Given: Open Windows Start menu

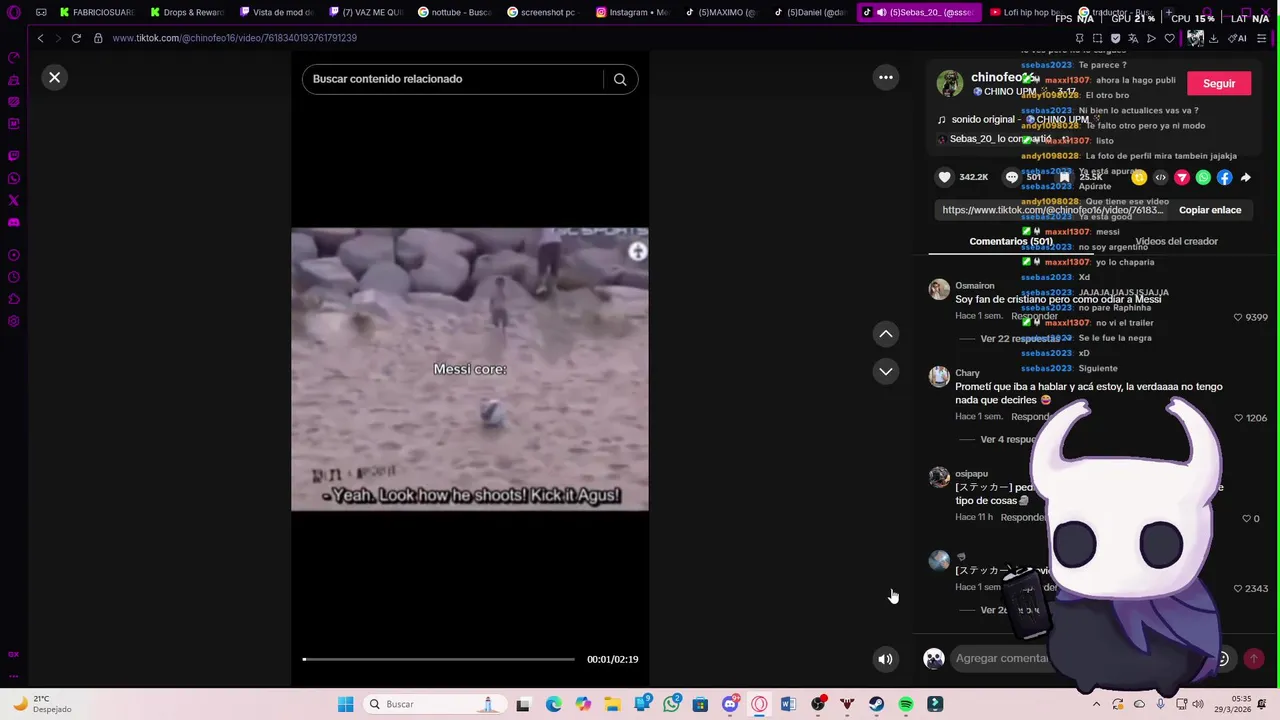Looking at the screenshot, I should (x=345, y=704).
